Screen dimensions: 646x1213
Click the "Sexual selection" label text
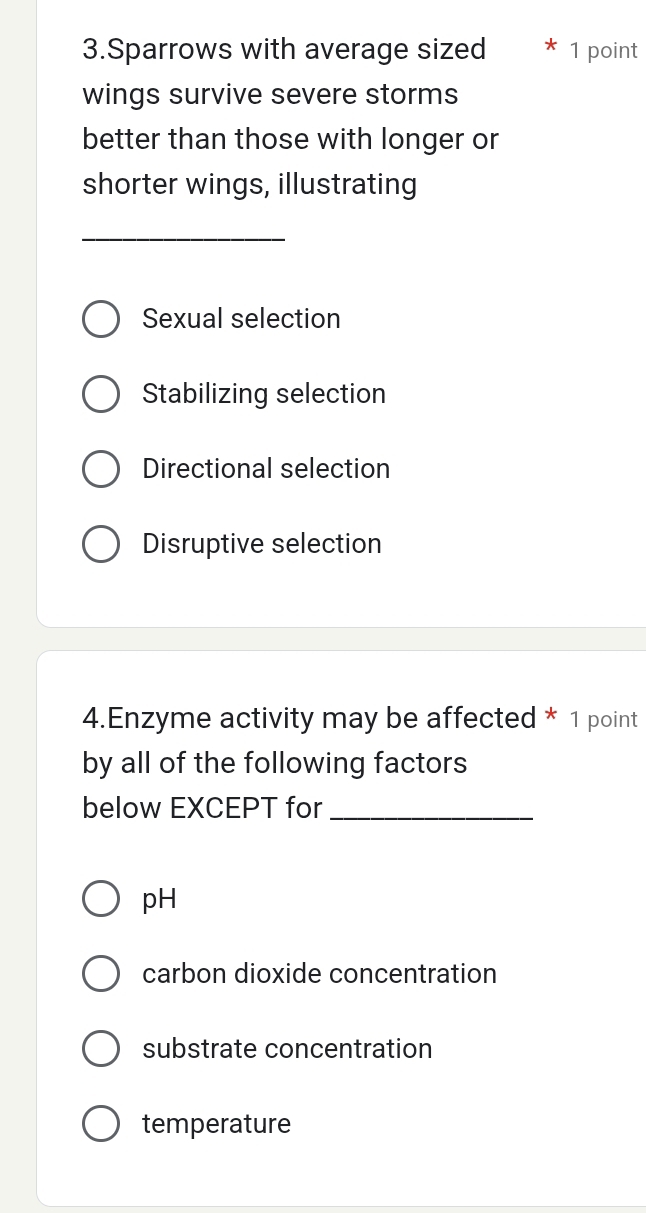coord(241,318)
